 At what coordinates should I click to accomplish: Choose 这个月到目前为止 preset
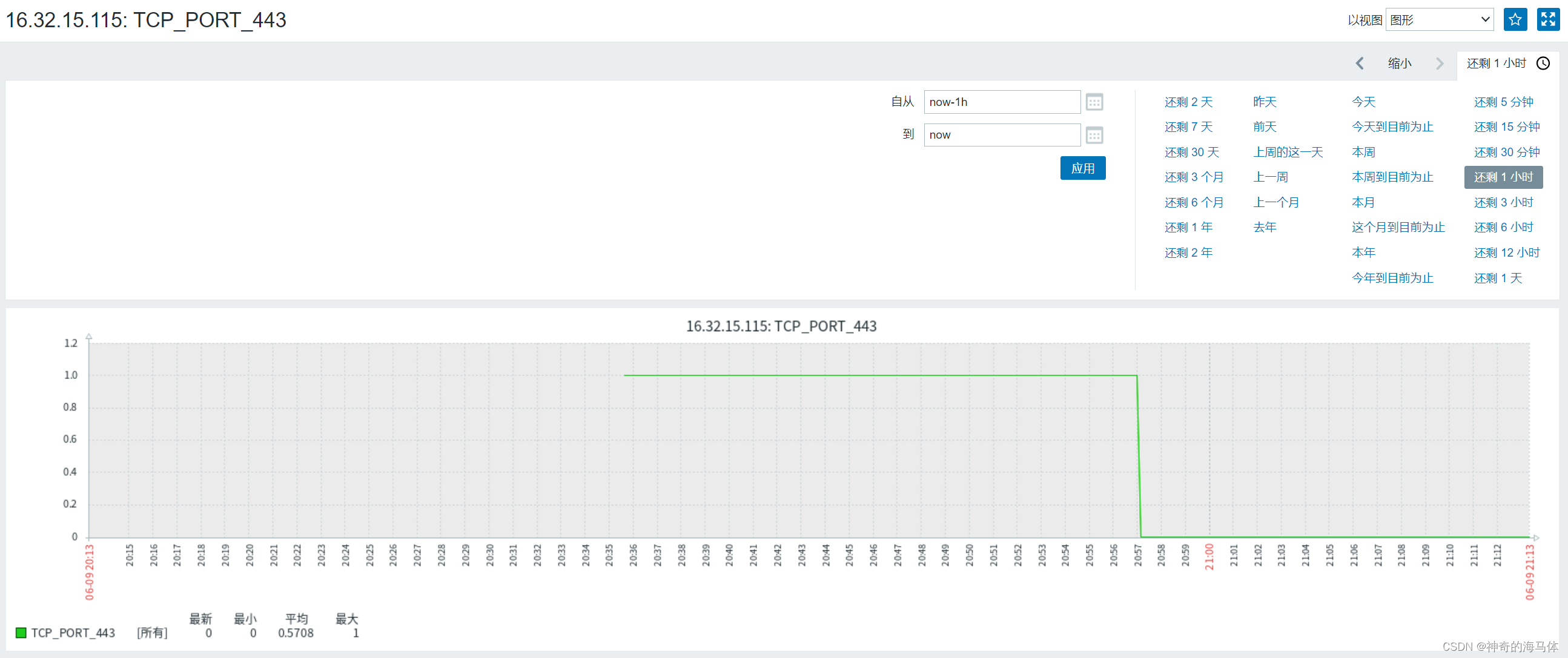(x=1398, y=228)
